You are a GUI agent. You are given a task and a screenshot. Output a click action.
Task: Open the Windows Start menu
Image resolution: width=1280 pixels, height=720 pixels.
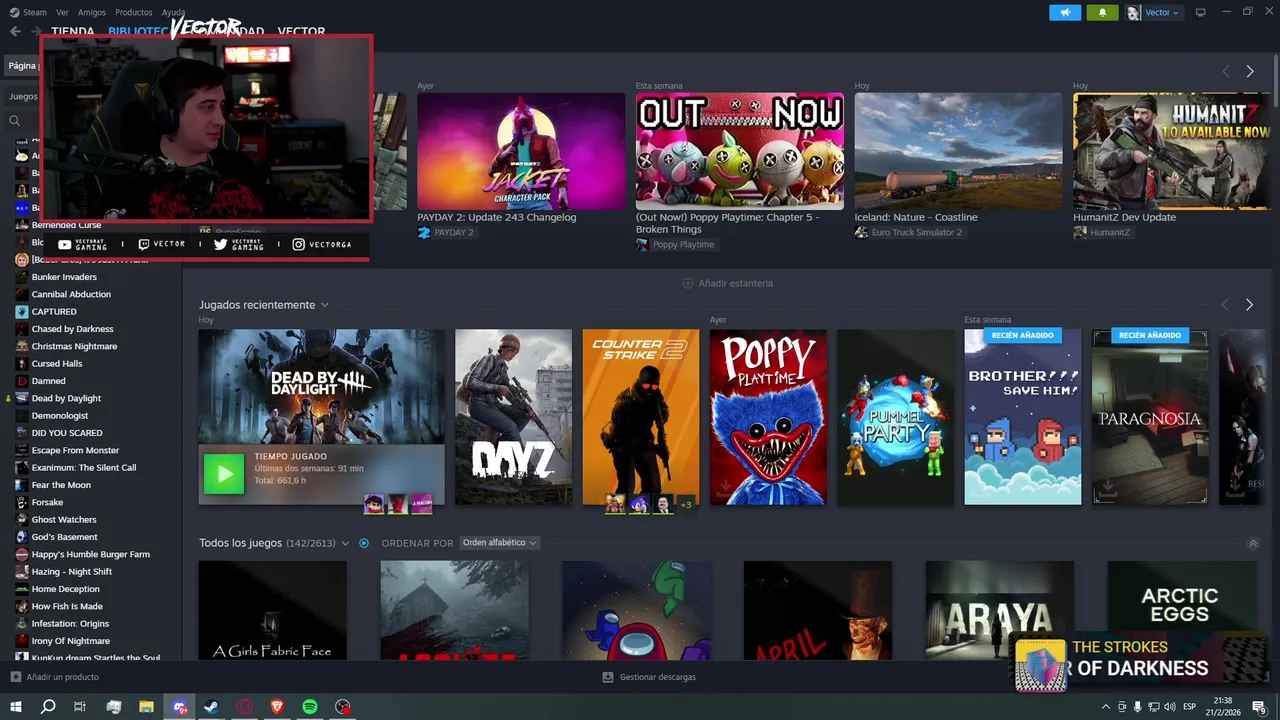[x=15, y=707]
